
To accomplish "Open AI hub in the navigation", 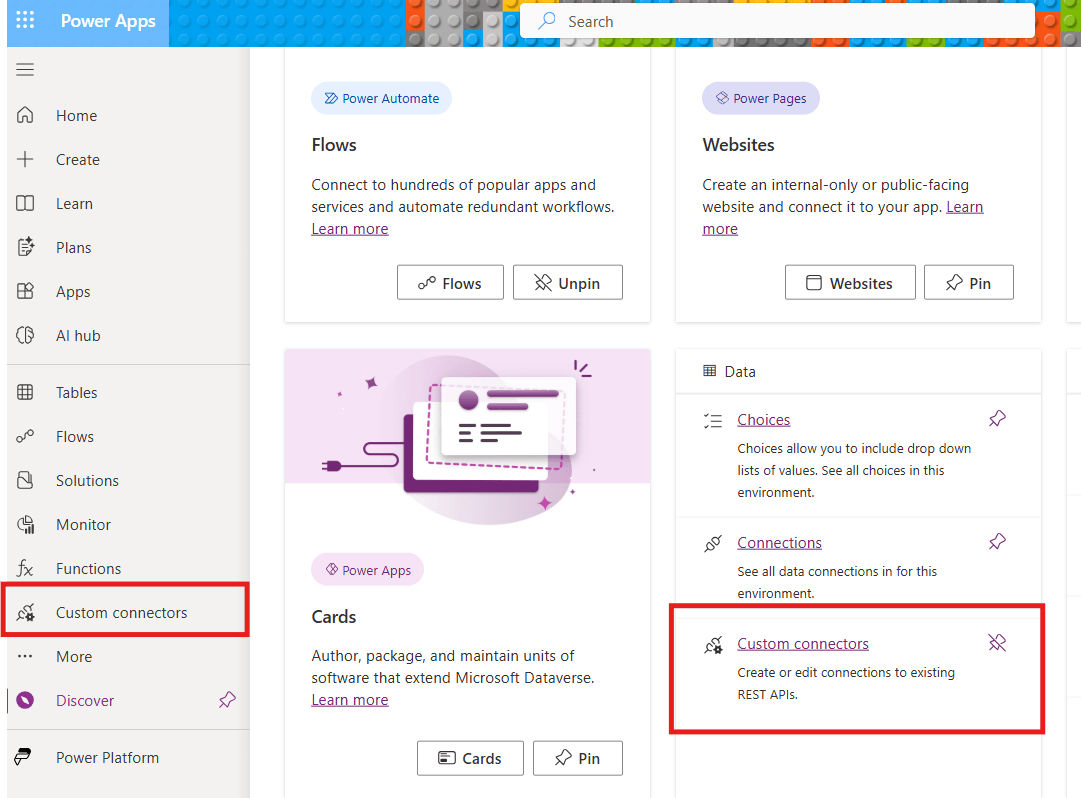I will pyautogui.click(x=128, y=336).
